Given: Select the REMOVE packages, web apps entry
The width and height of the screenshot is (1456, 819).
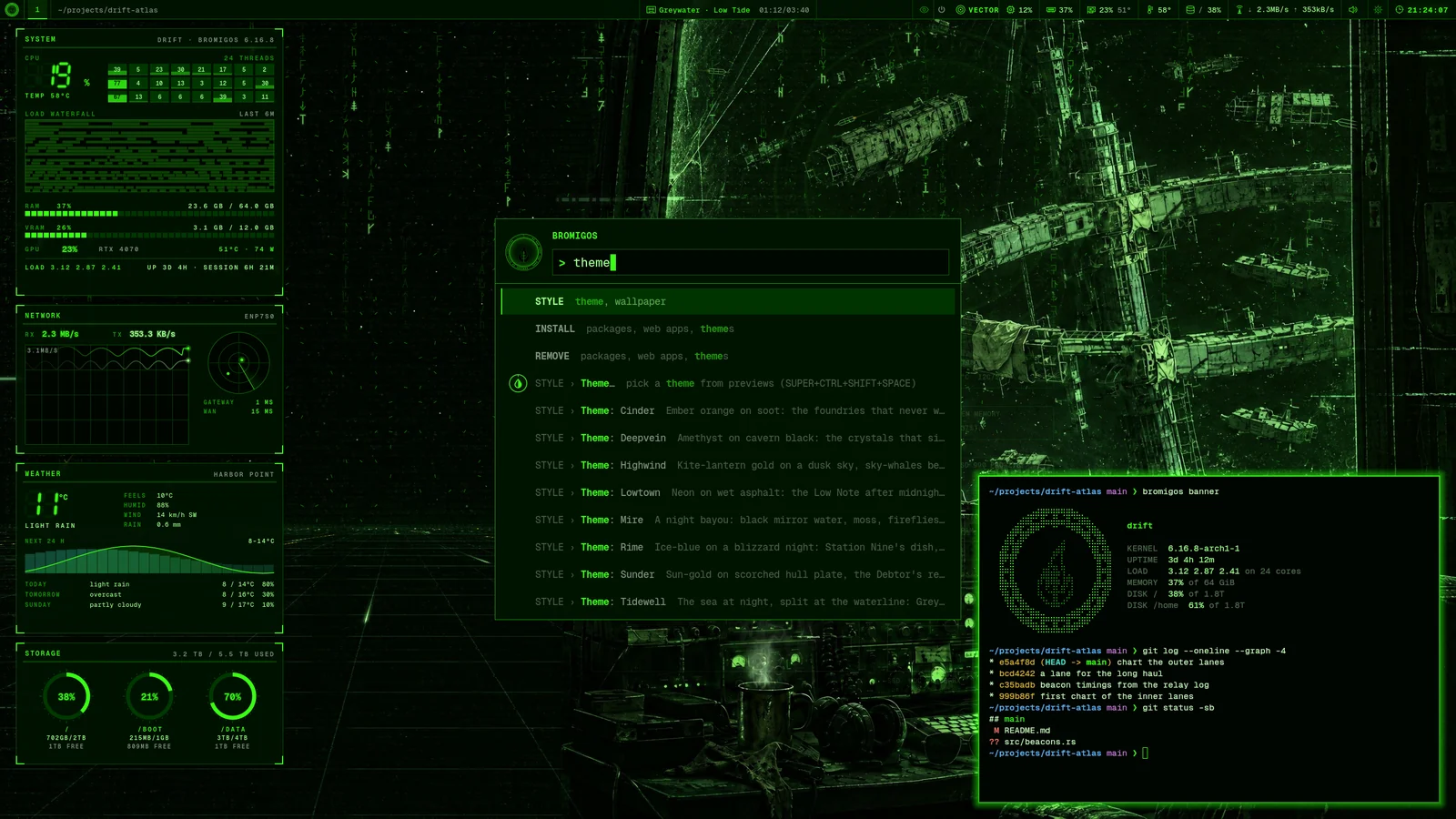Looking at the screenshot, I should tap(728, 356).
